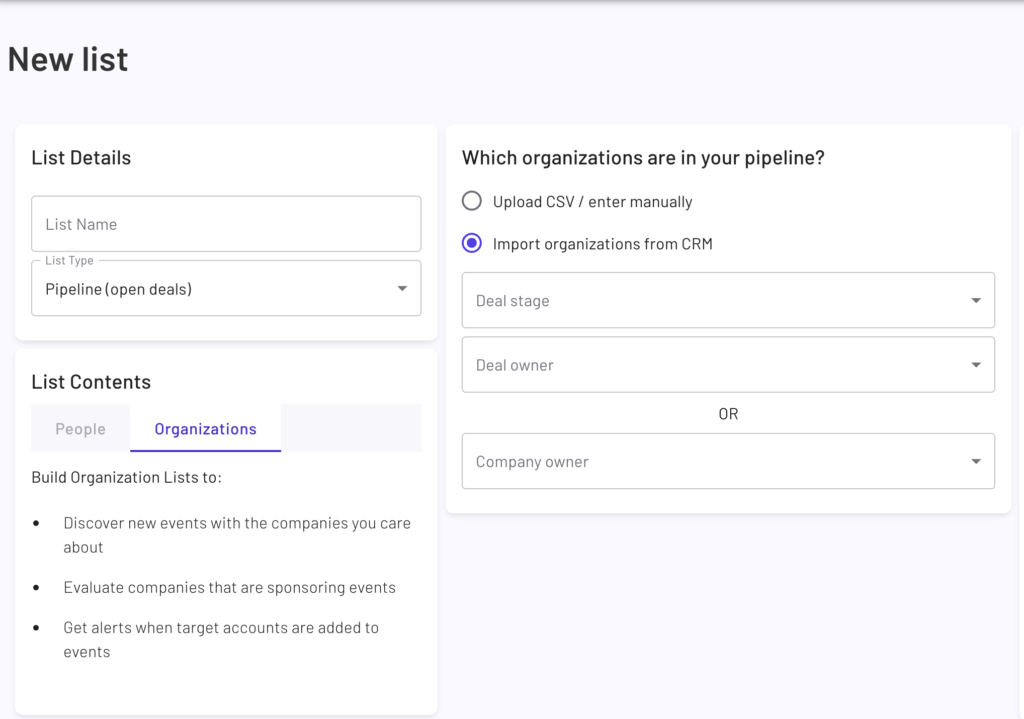This screenshot has height=719, width=1024.
Task: Click the filled radio indicator next to CRM import
Action: pyautogui.click(x=471, y=243)
